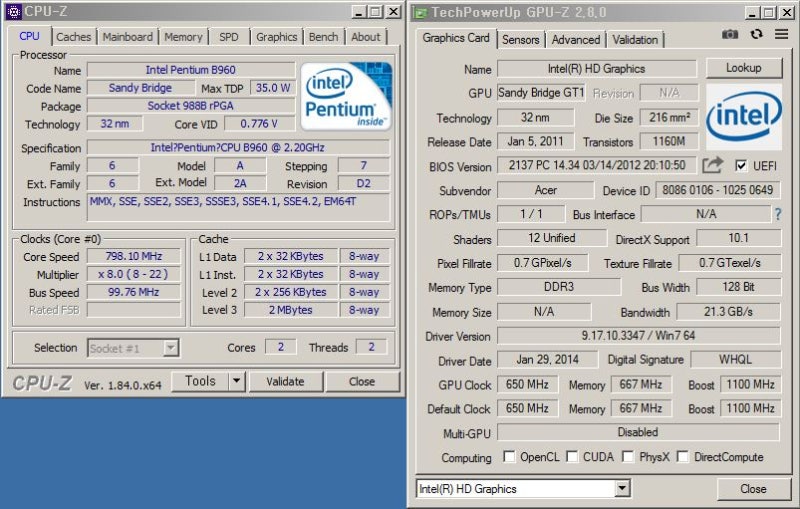Toggle the PhysX checkbox

point(628,456)
